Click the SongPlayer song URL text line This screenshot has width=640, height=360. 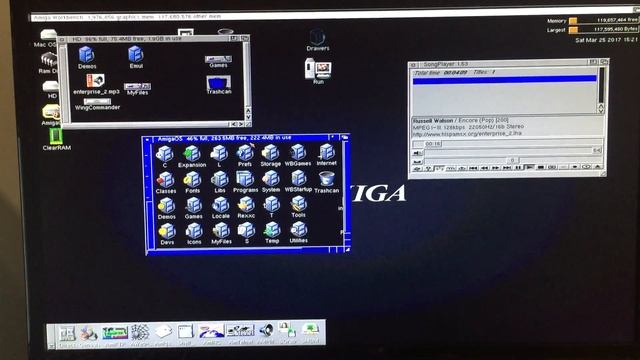(467, 133)
